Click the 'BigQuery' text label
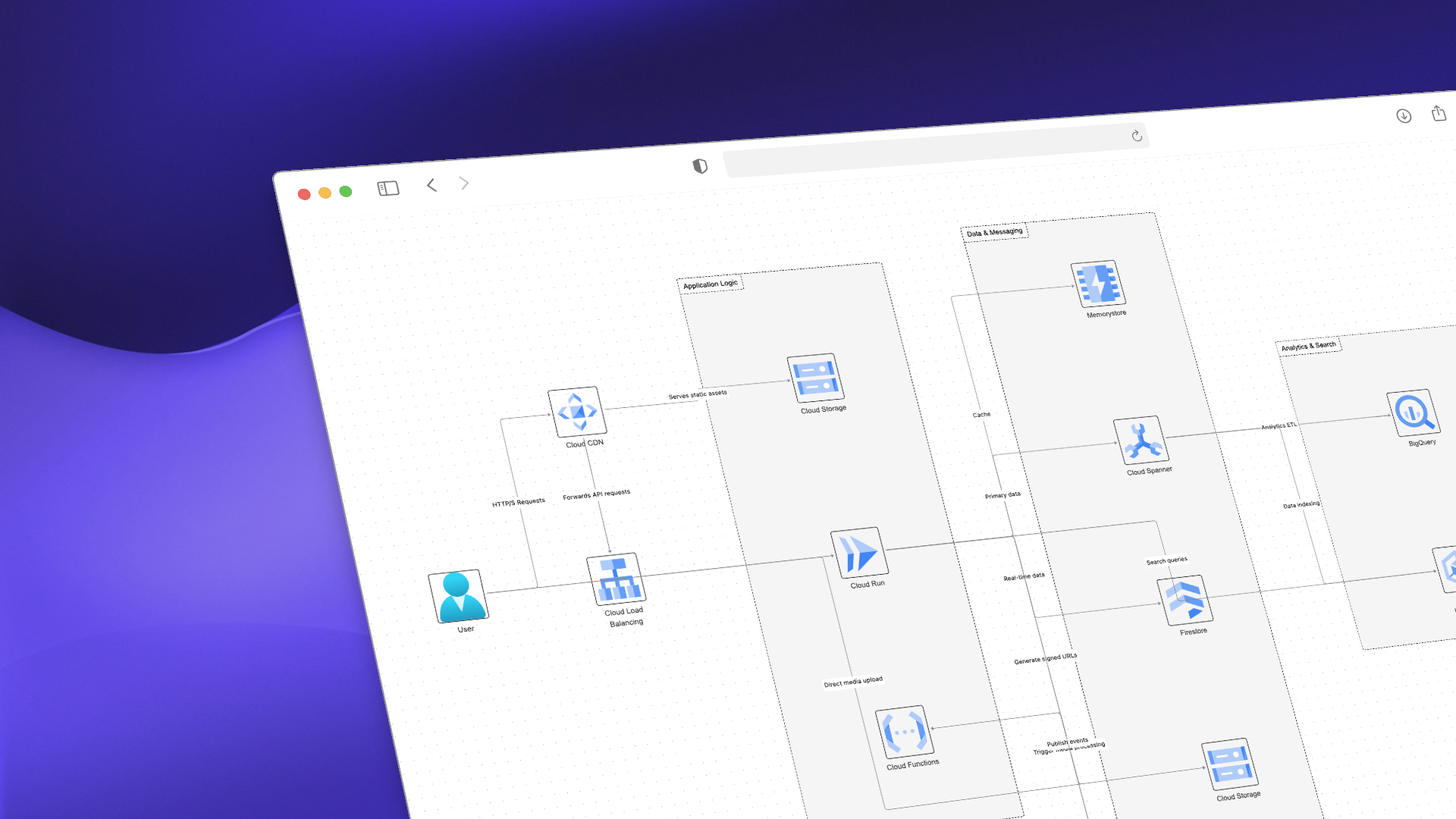Image resolution: width=1456 pixels, height=819 pixels. [1422, 442]
